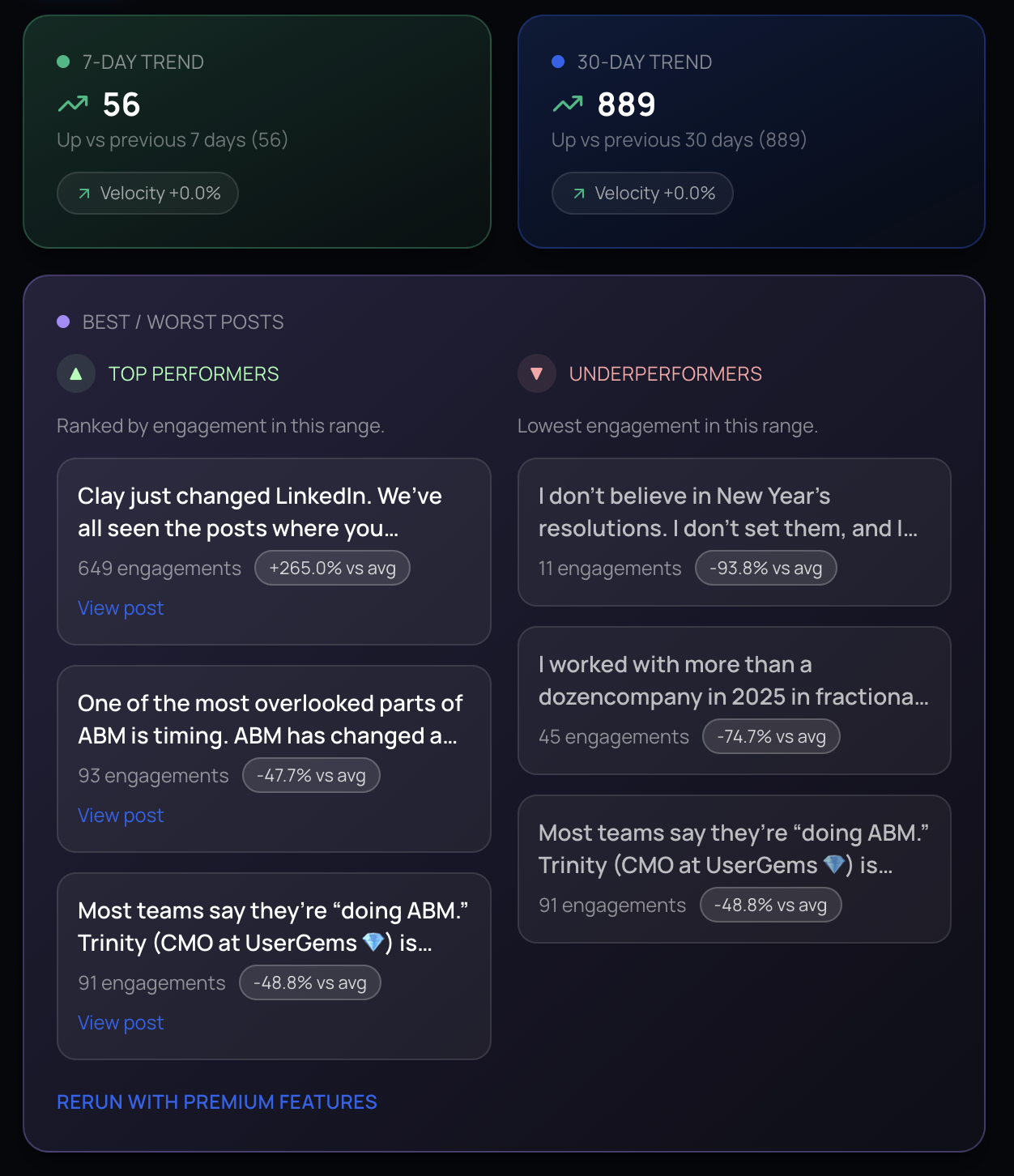Image resolution: width=1014 pixels, height=1176 pixels.
Task: Expand the ABM timing post card
Action: [x=274, y=760]
